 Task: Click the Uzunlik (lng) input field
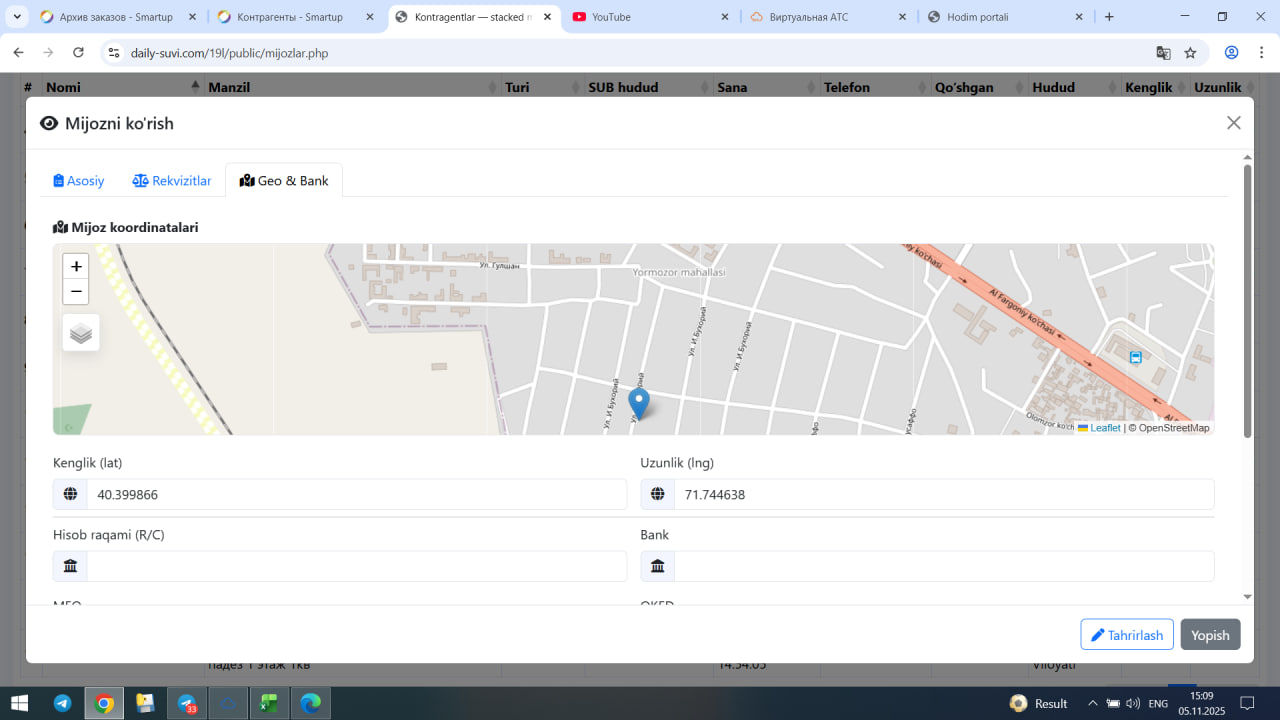point(943,494)
